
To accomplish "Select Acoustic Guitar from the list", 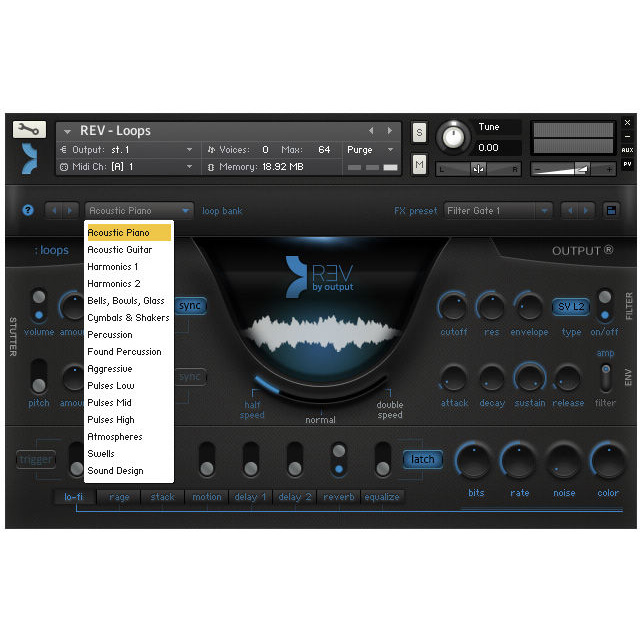I will pos(129,250).
